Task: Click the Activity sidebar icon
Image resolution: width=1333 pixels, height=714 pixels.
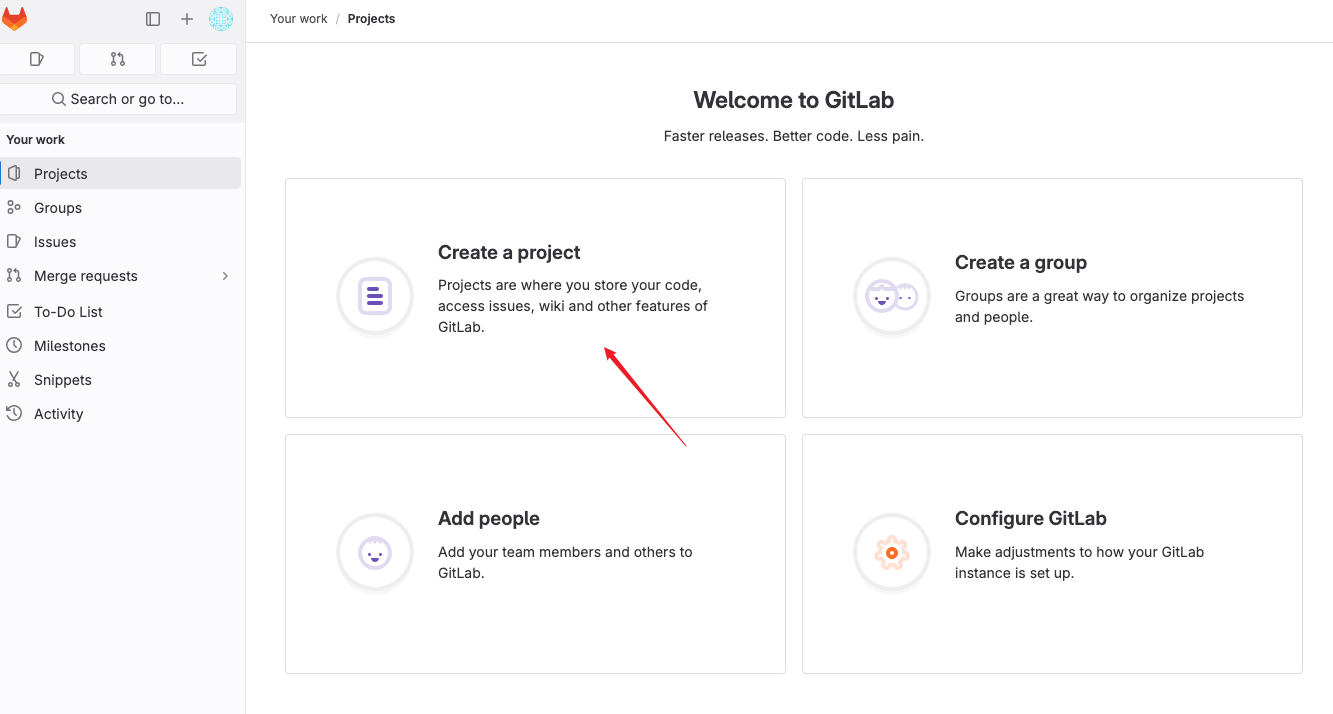Action: 14,414
